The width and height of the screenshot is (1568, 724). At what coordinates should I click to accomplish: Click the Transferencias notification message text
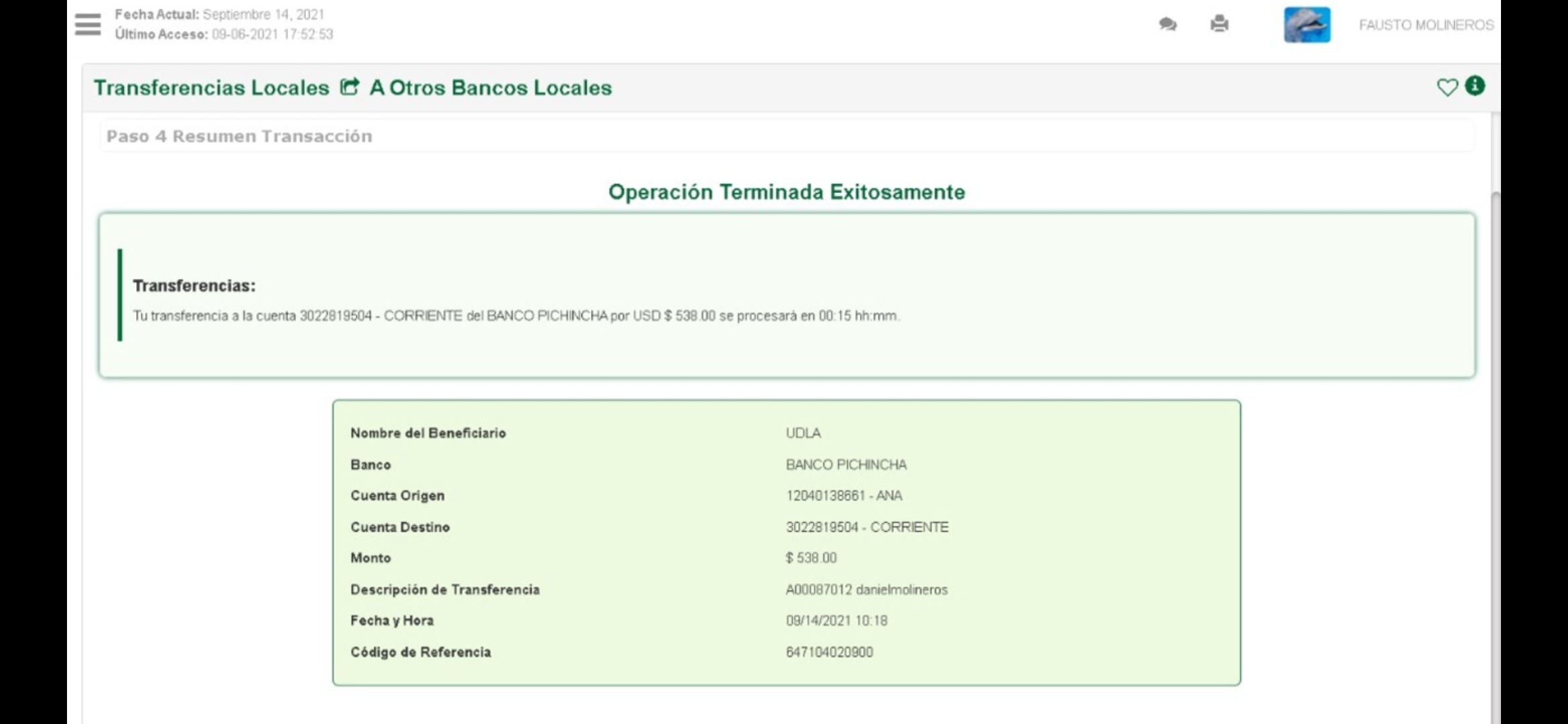point(516,316)
